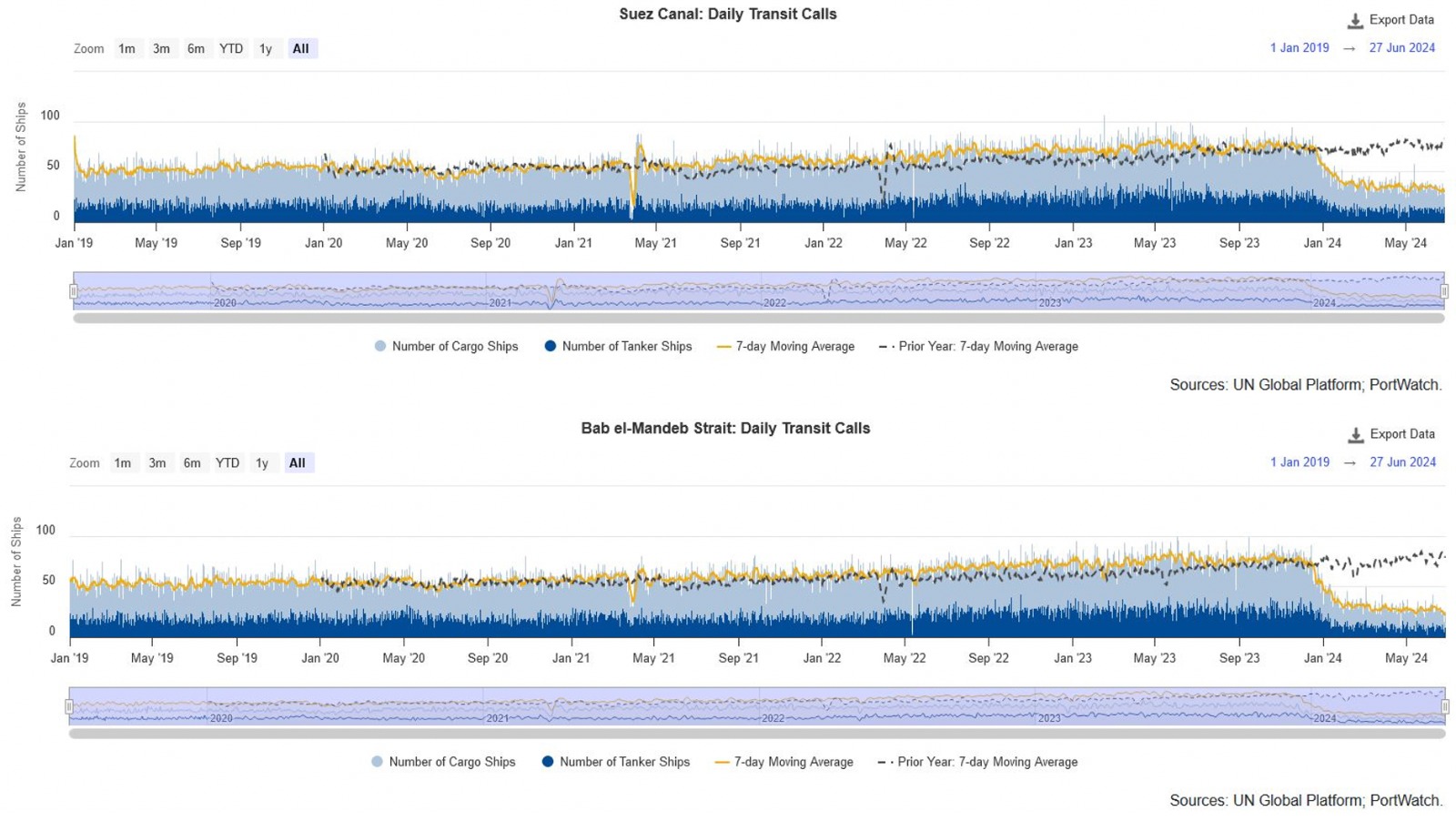
Task: Click May '21 label on Suez Canal axis
Action: coord(656,243)
